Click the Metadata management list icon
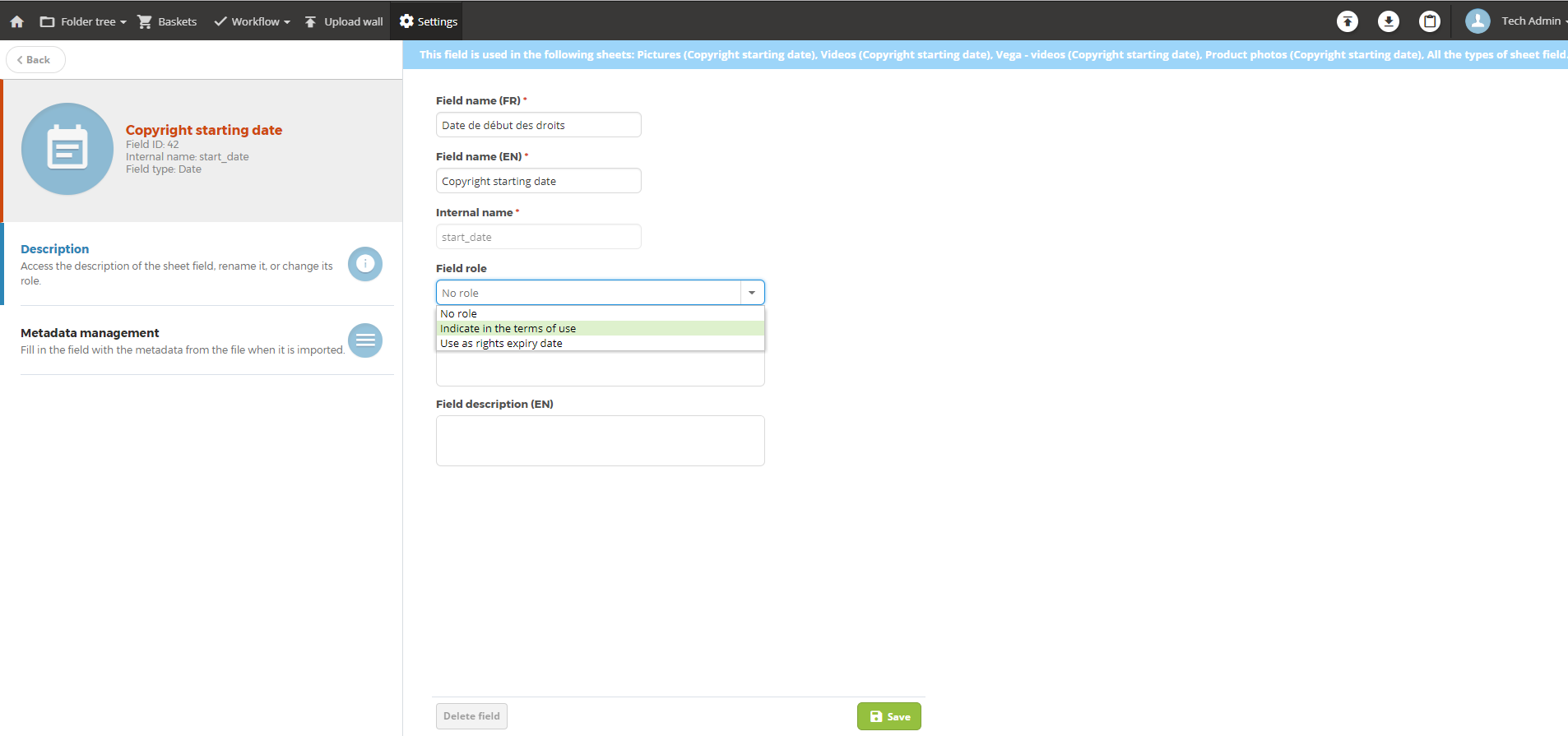 365,340
